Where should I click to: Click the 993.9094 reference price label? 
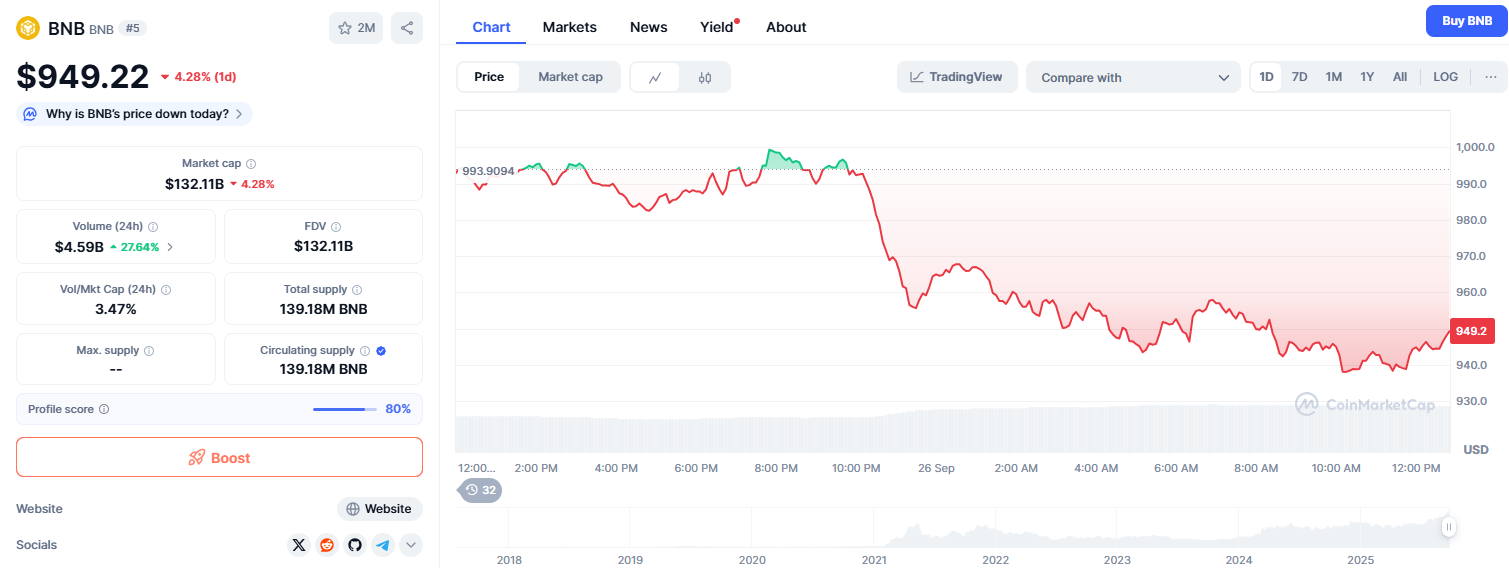(x=488, y=171)
